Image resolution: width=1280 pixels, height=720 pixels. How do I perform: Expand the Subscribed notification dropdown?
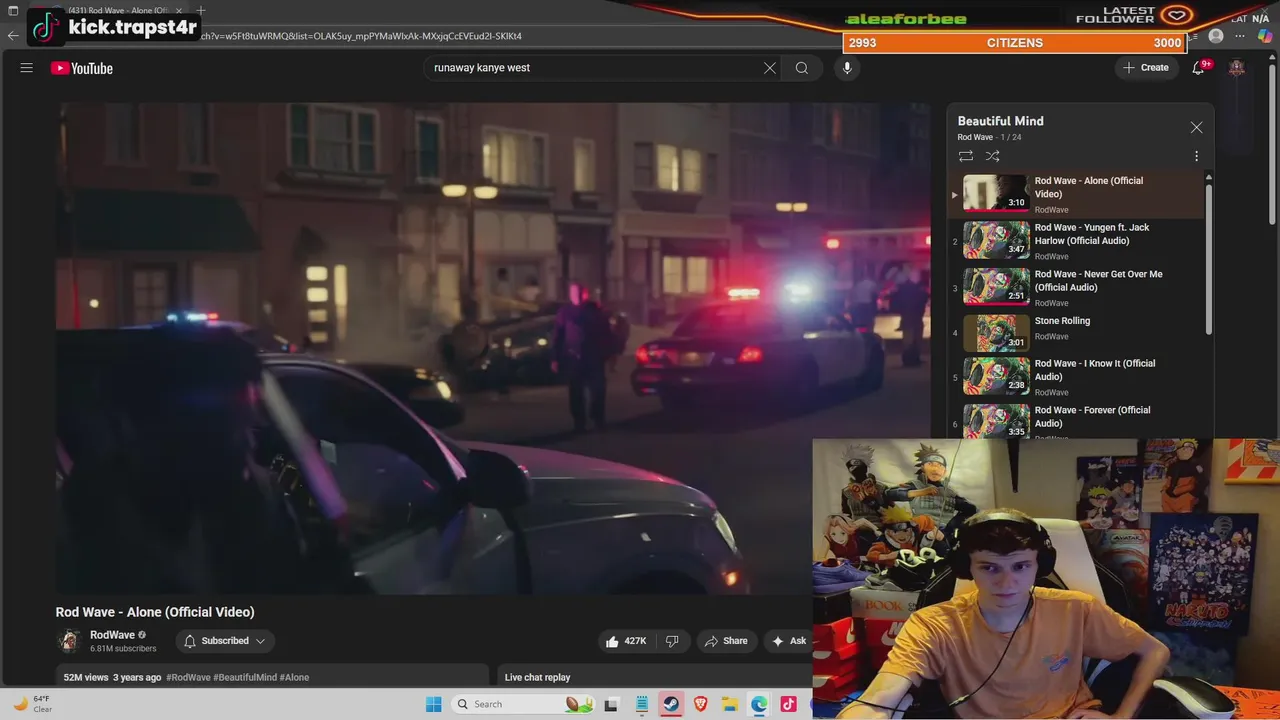(225, 641)
